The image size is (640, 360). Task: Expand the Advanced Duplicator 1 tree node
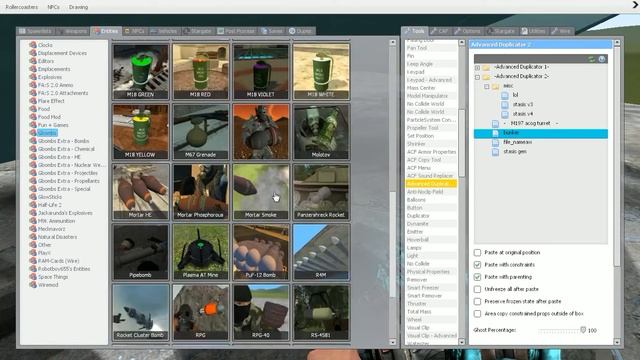(x=477, y=67)
